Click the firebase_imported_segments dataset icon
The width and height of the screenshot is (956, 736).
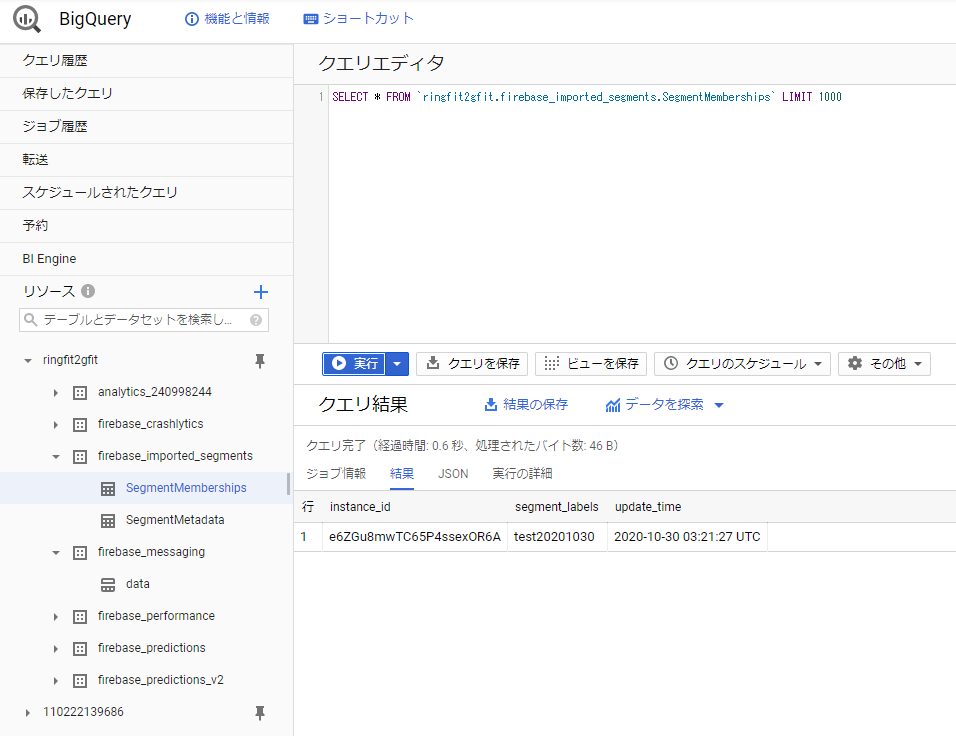[x=80, y=456]
